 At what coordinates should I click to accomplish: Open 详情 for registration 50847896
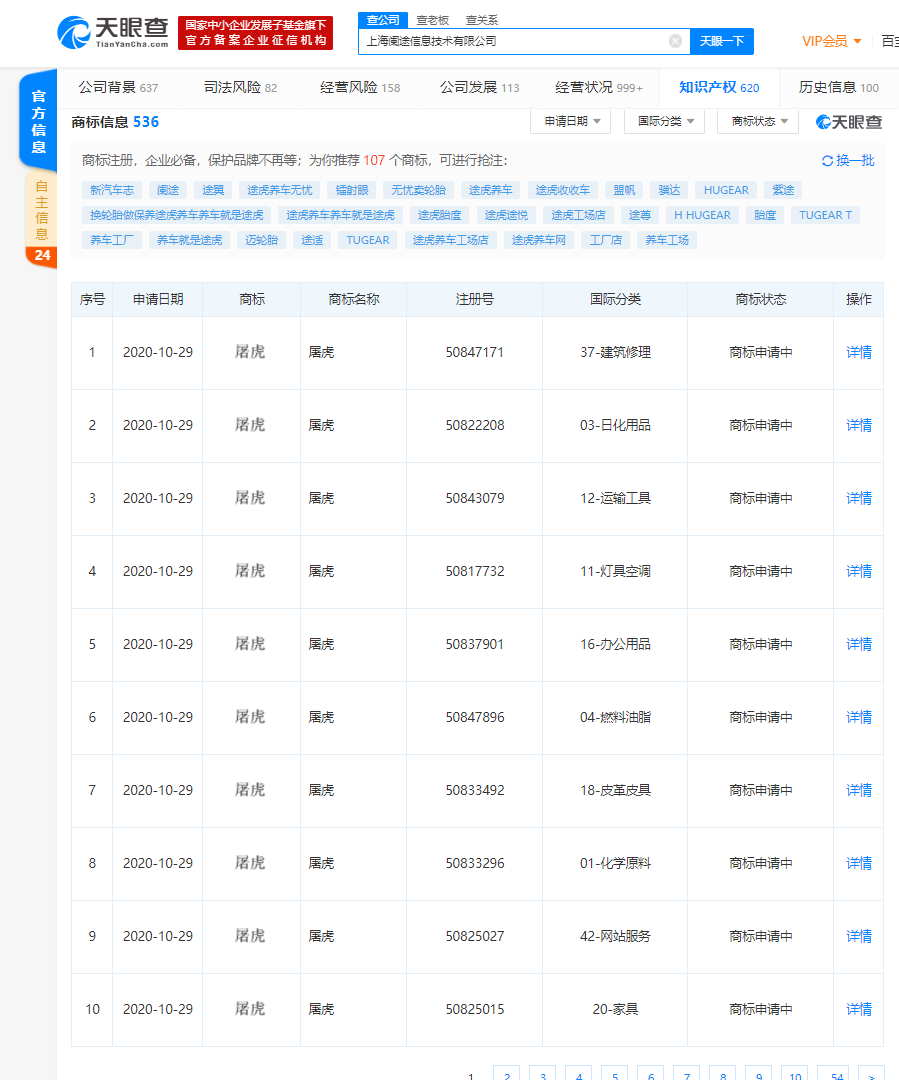[x=858, y=717]
